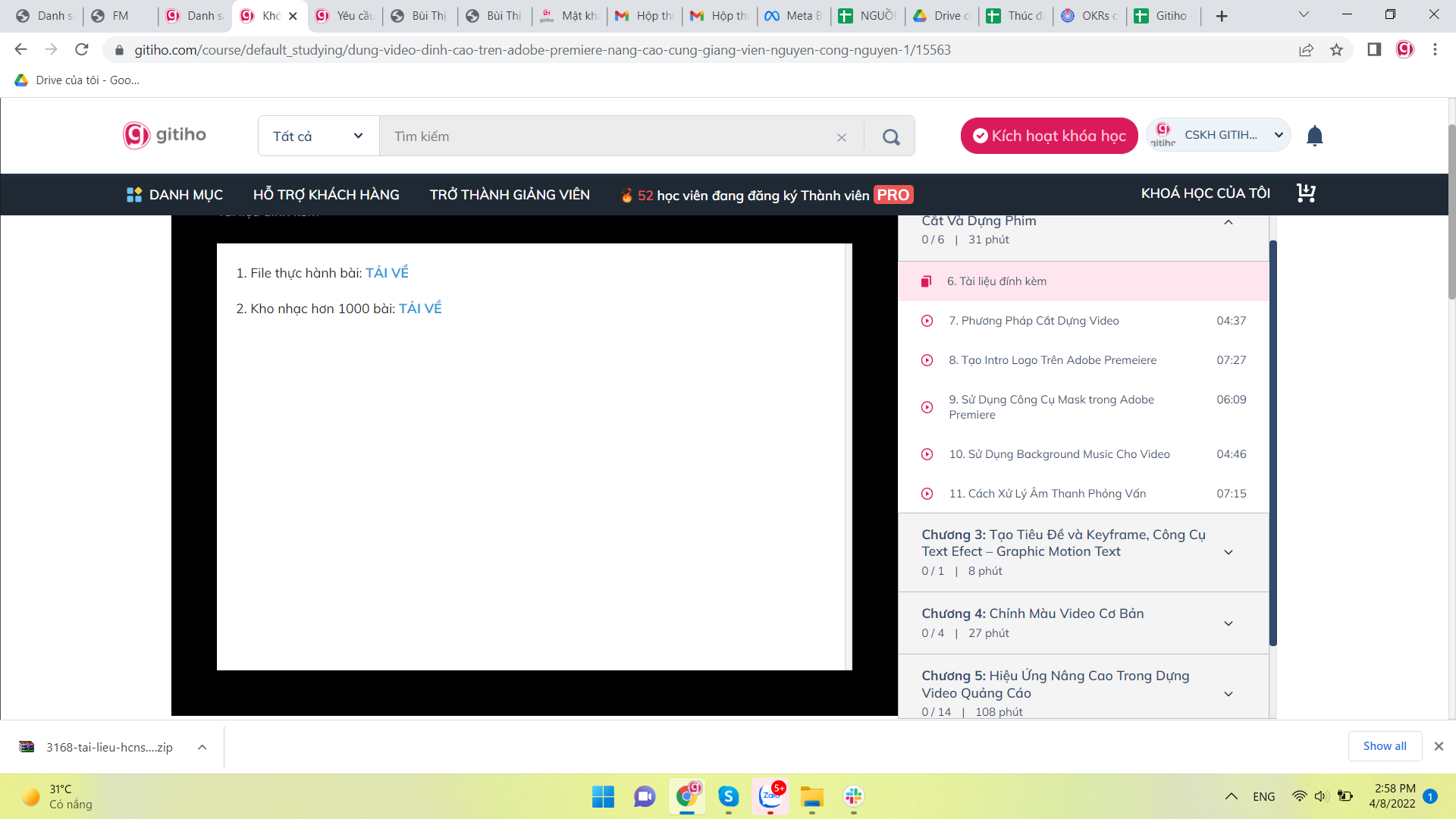1456x819 pixels.
Task: Open the weather widget 31°C
Action: click(x=57, y=796)
